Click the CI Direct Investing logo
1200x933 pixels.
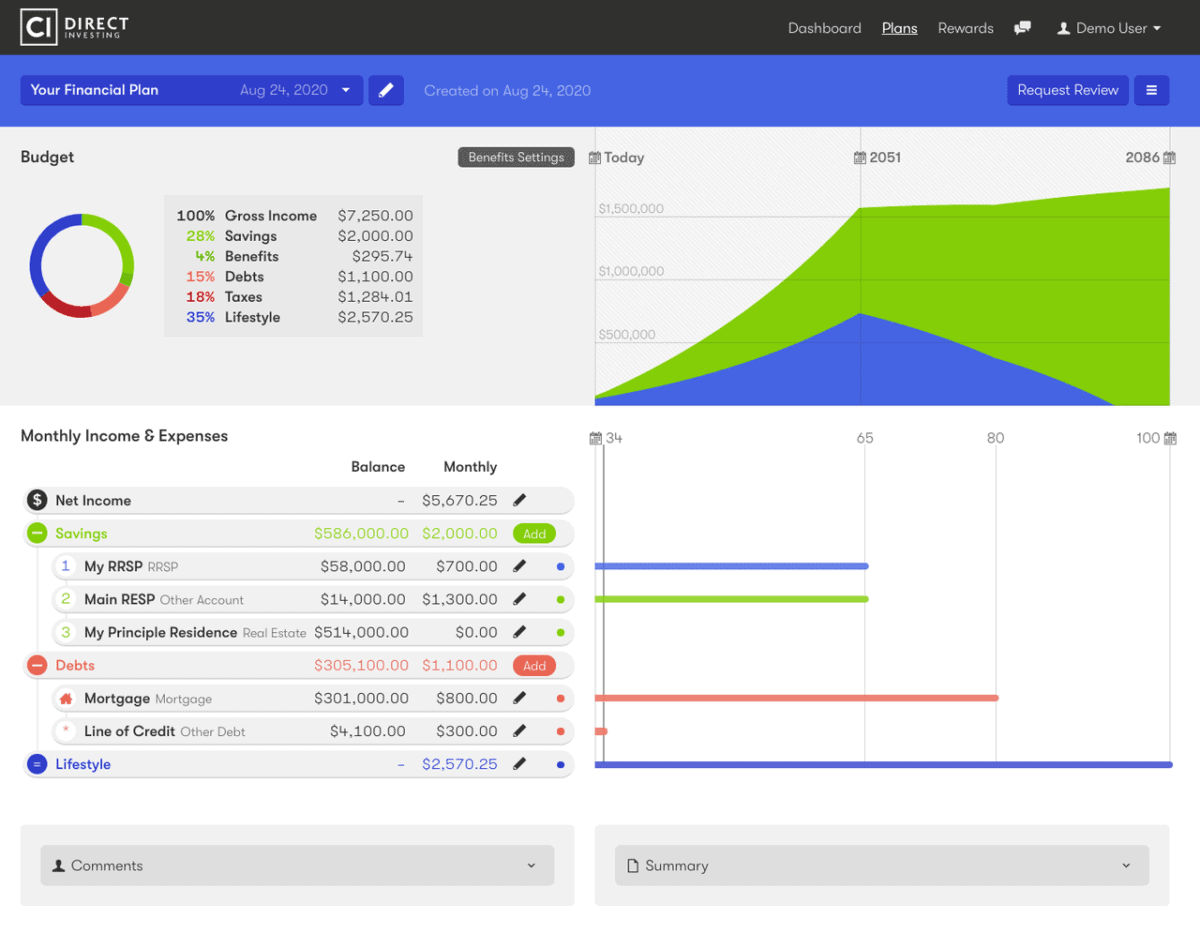75,28
